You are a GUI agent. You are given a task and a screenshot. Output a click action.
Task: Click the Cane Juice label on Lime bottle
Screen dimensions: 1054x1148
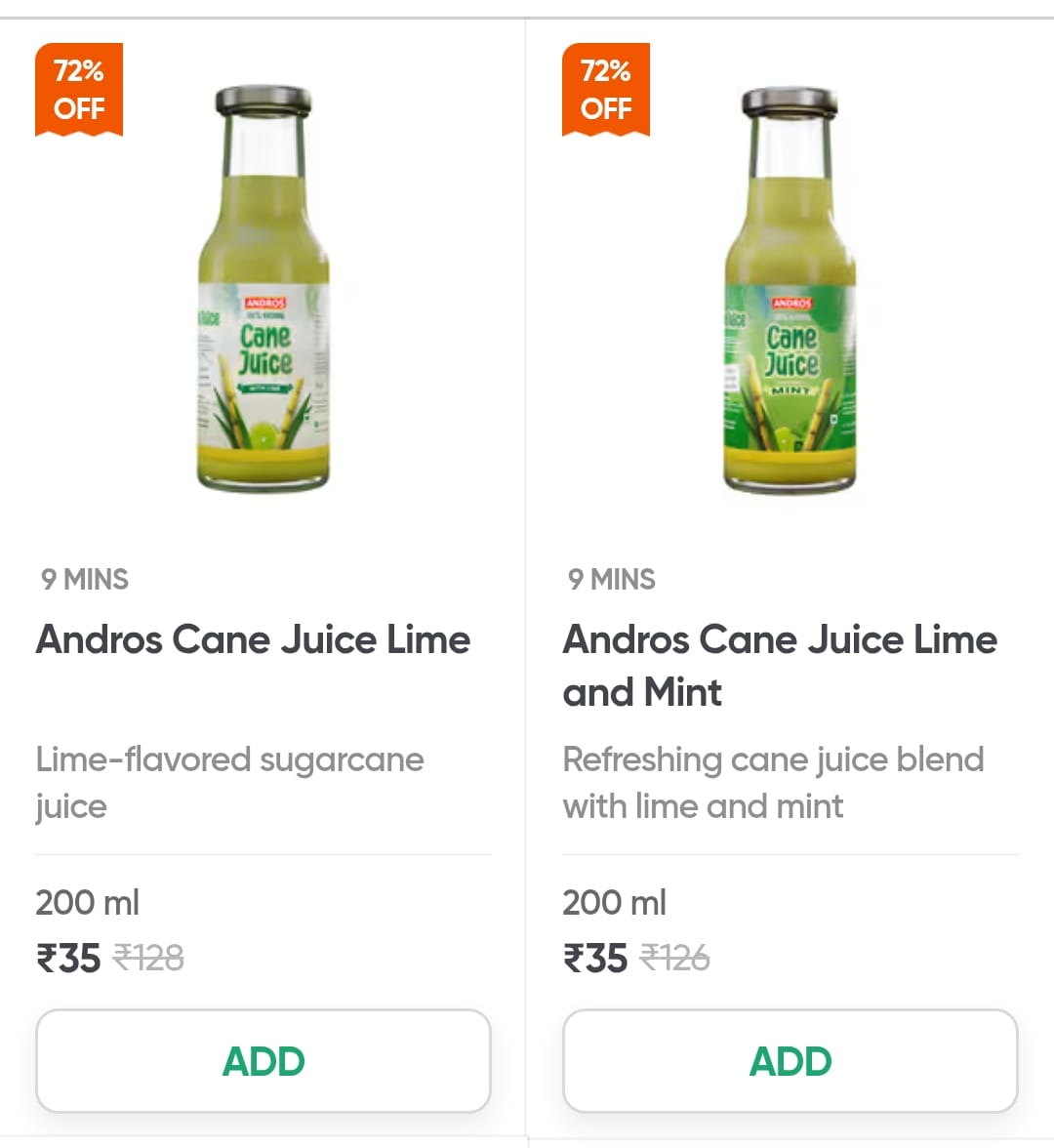coord(265,349)
